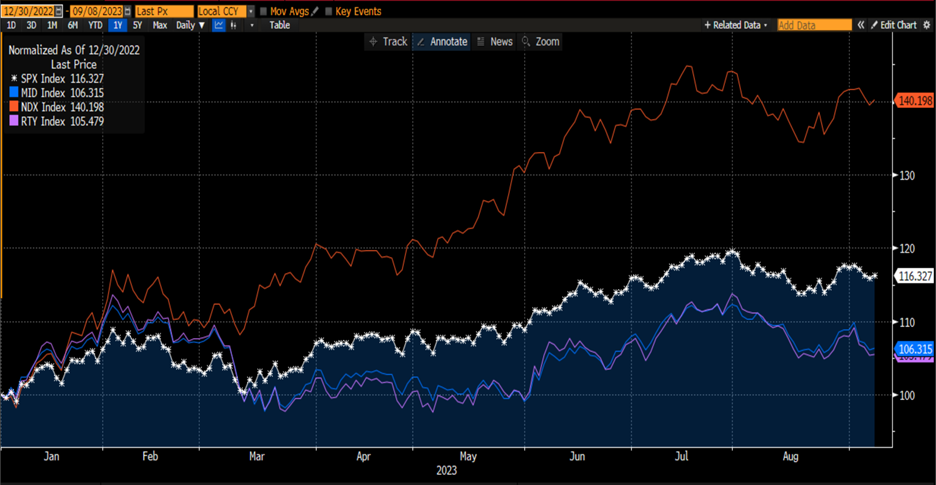
Task: Click the NDX Index orange legend swatch
Action: click(14, 107)
